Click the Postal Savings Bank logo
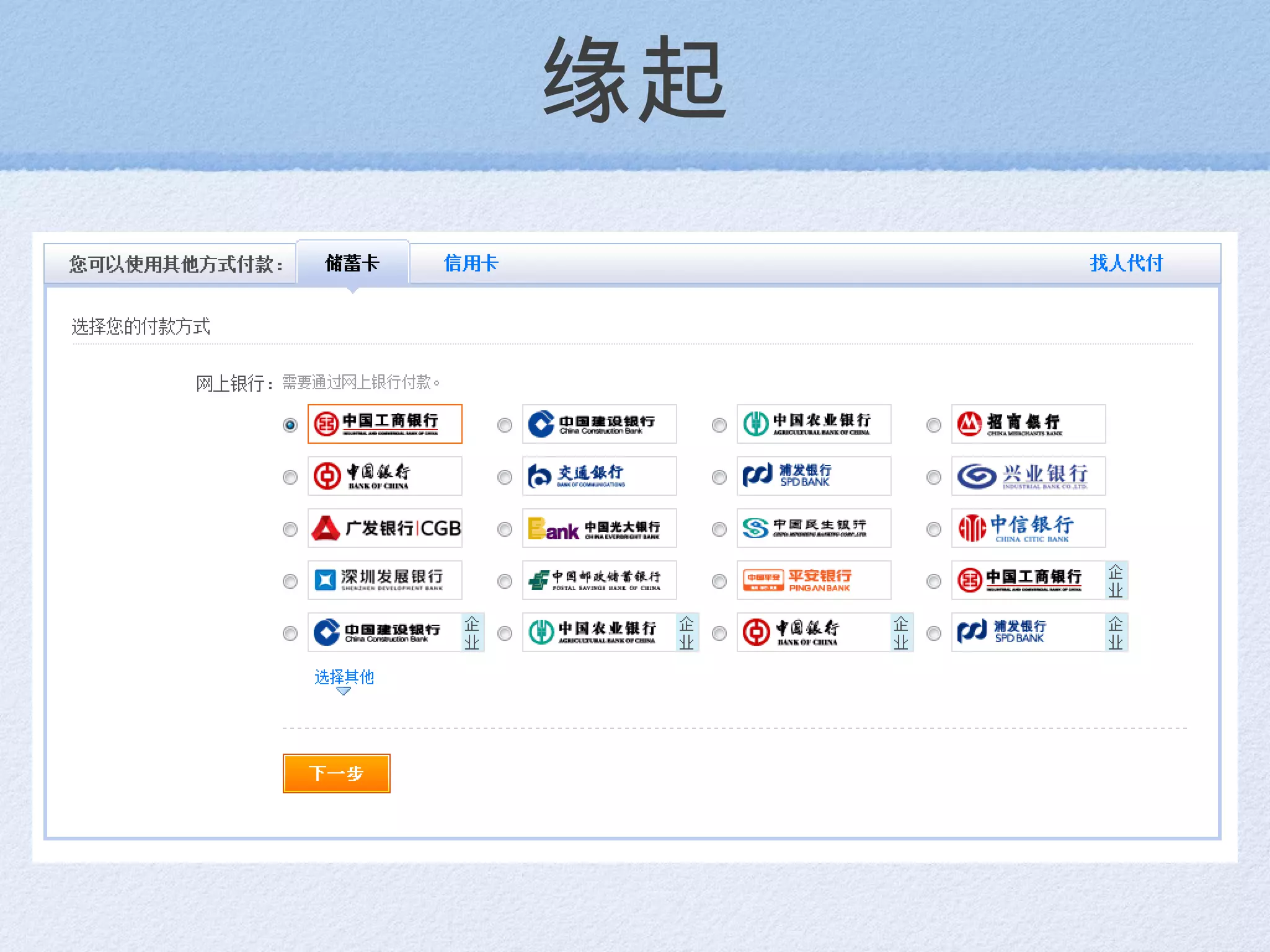This screenshot has height=952, width=1270. pyautogui.click(x=599, y=580)
